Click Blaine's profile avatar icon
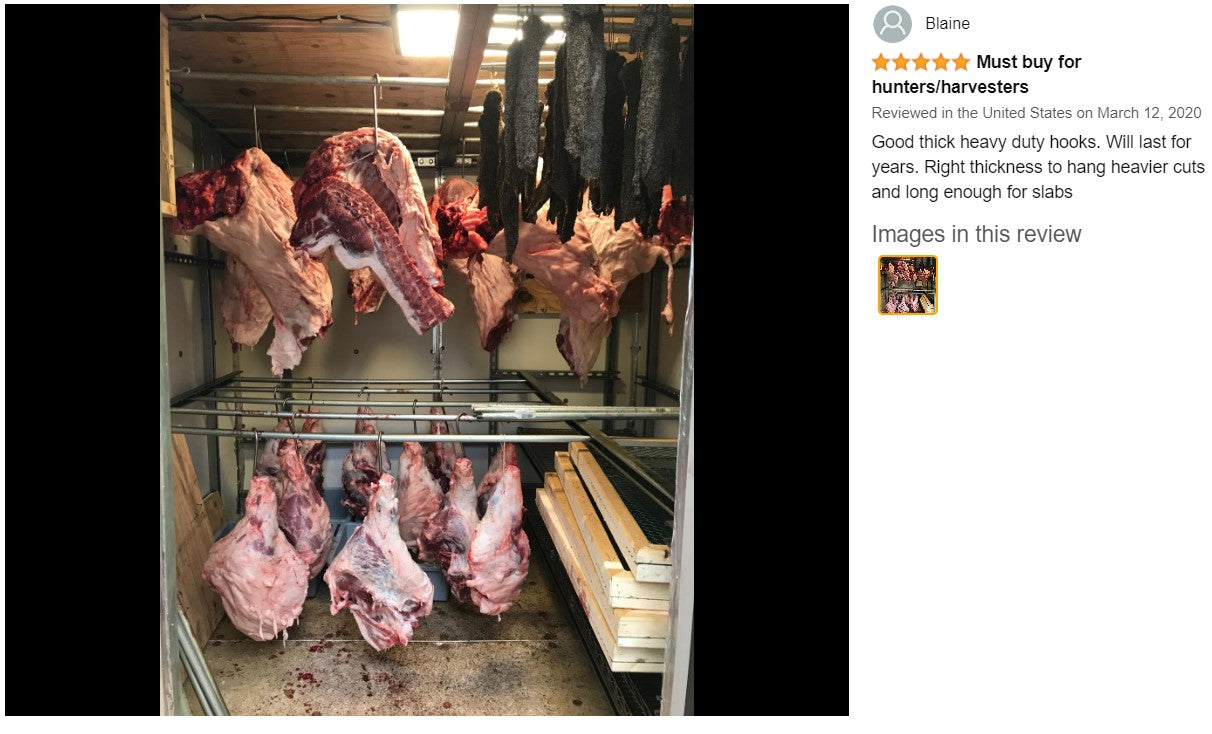Image resolution: width=1212 pixels, height=734 pixels. click(892, 24)
